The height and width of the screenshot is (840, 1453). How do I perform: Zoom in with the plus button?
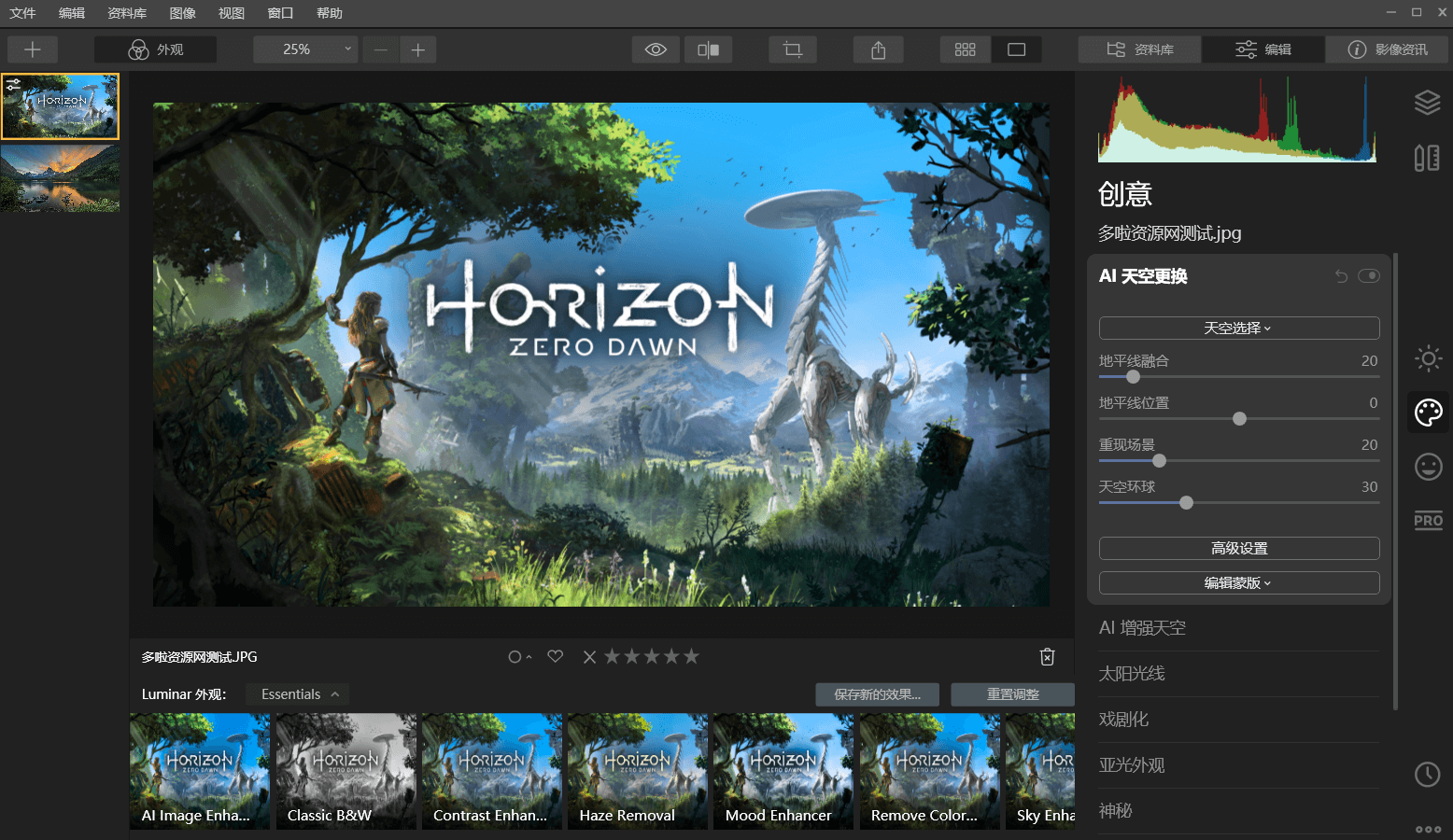click(418, 49)
